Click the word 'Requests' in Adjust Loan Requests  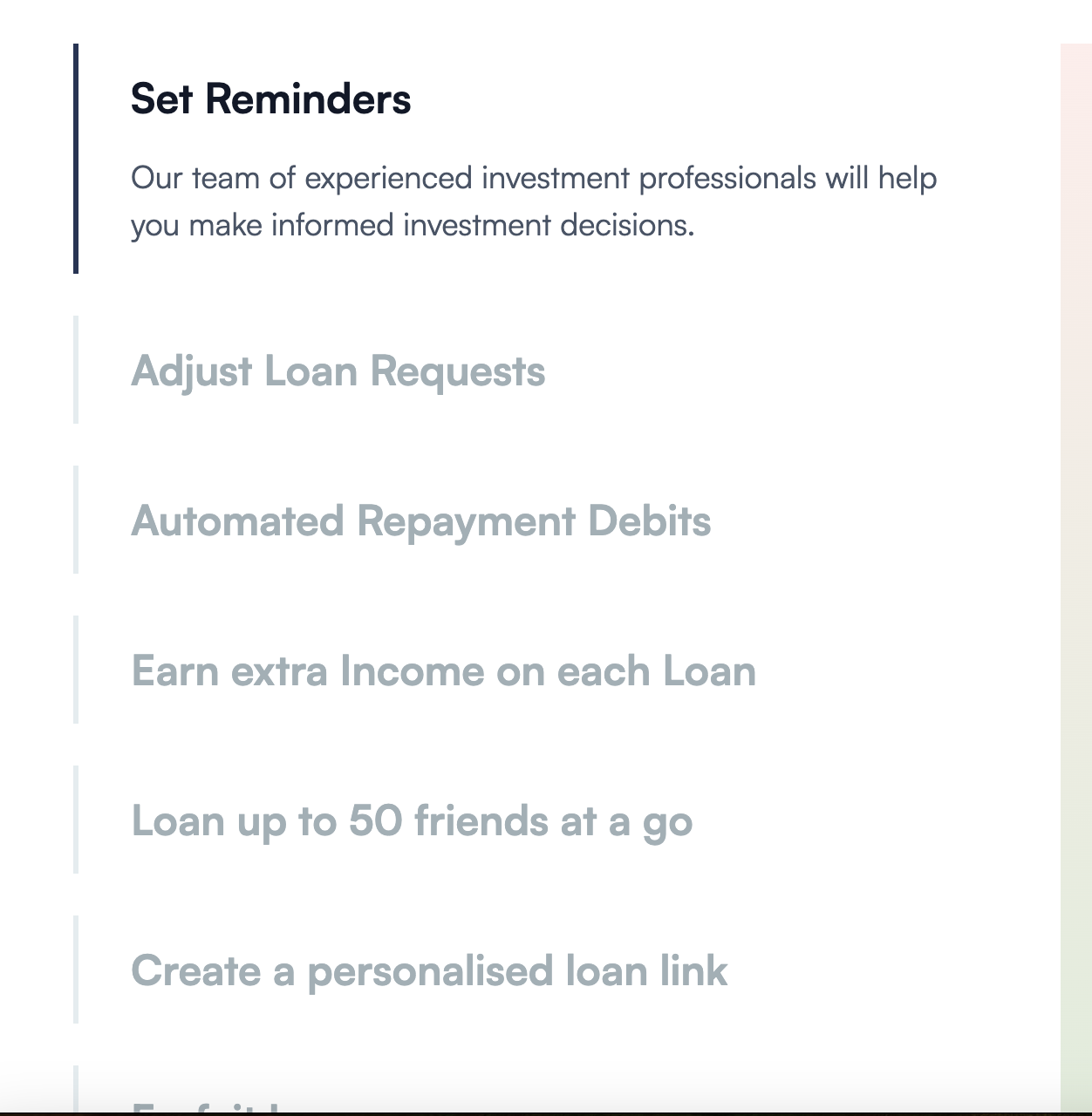click(x=457, y=371)
